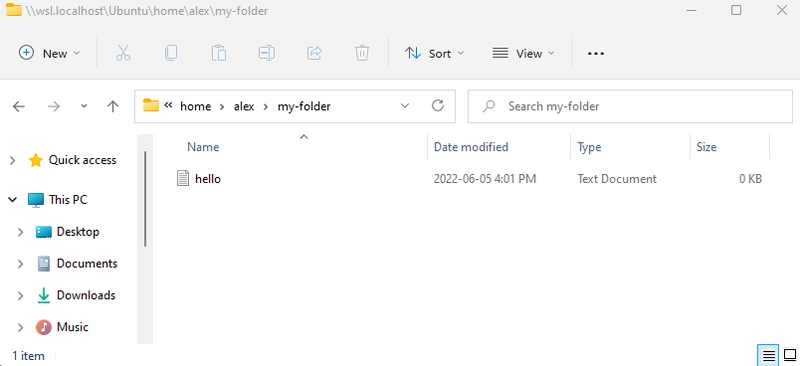This screenshot has width=800, height=366.
Task: Expand the Desktop tree node
Action: point(20,232)
